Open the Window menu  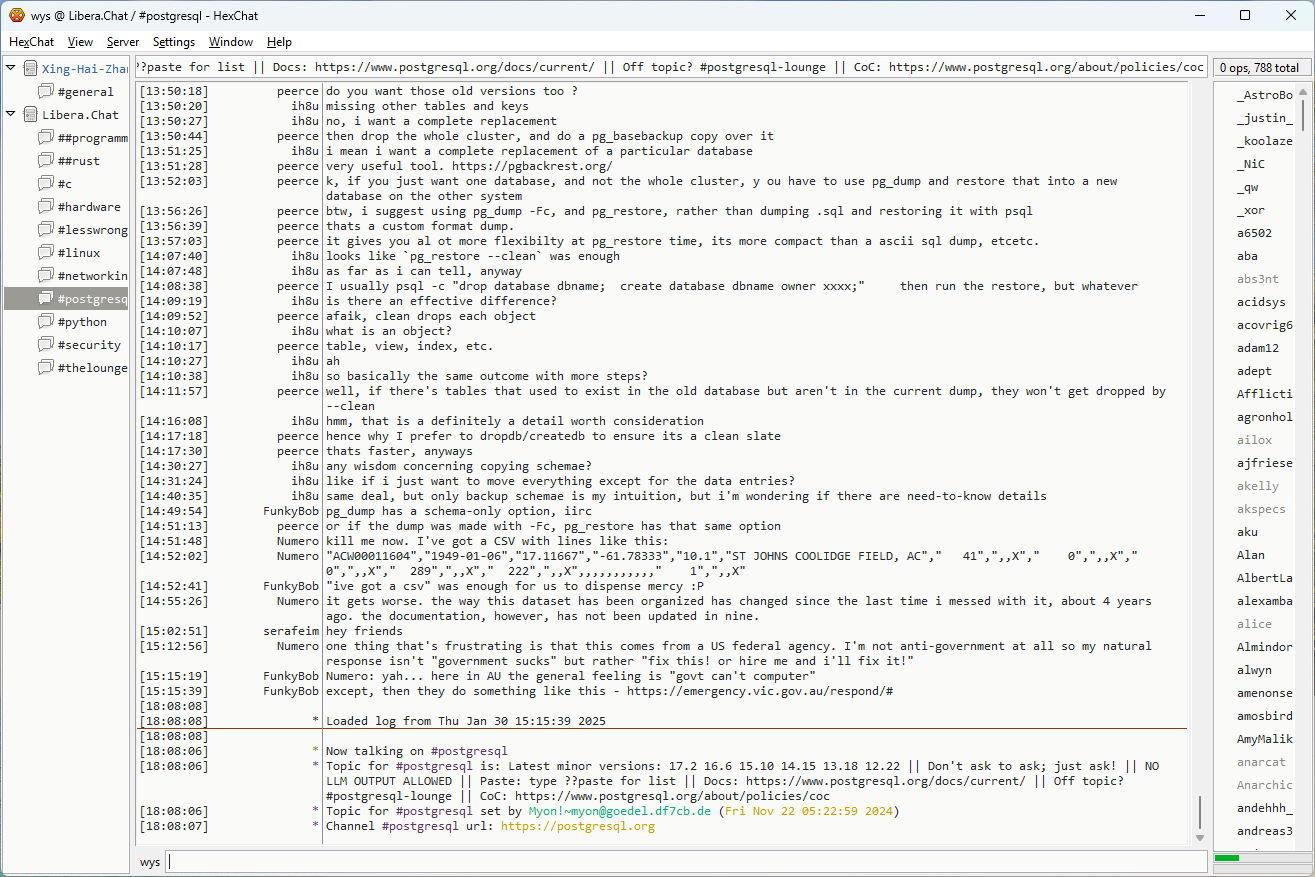(x=231, y=42)
